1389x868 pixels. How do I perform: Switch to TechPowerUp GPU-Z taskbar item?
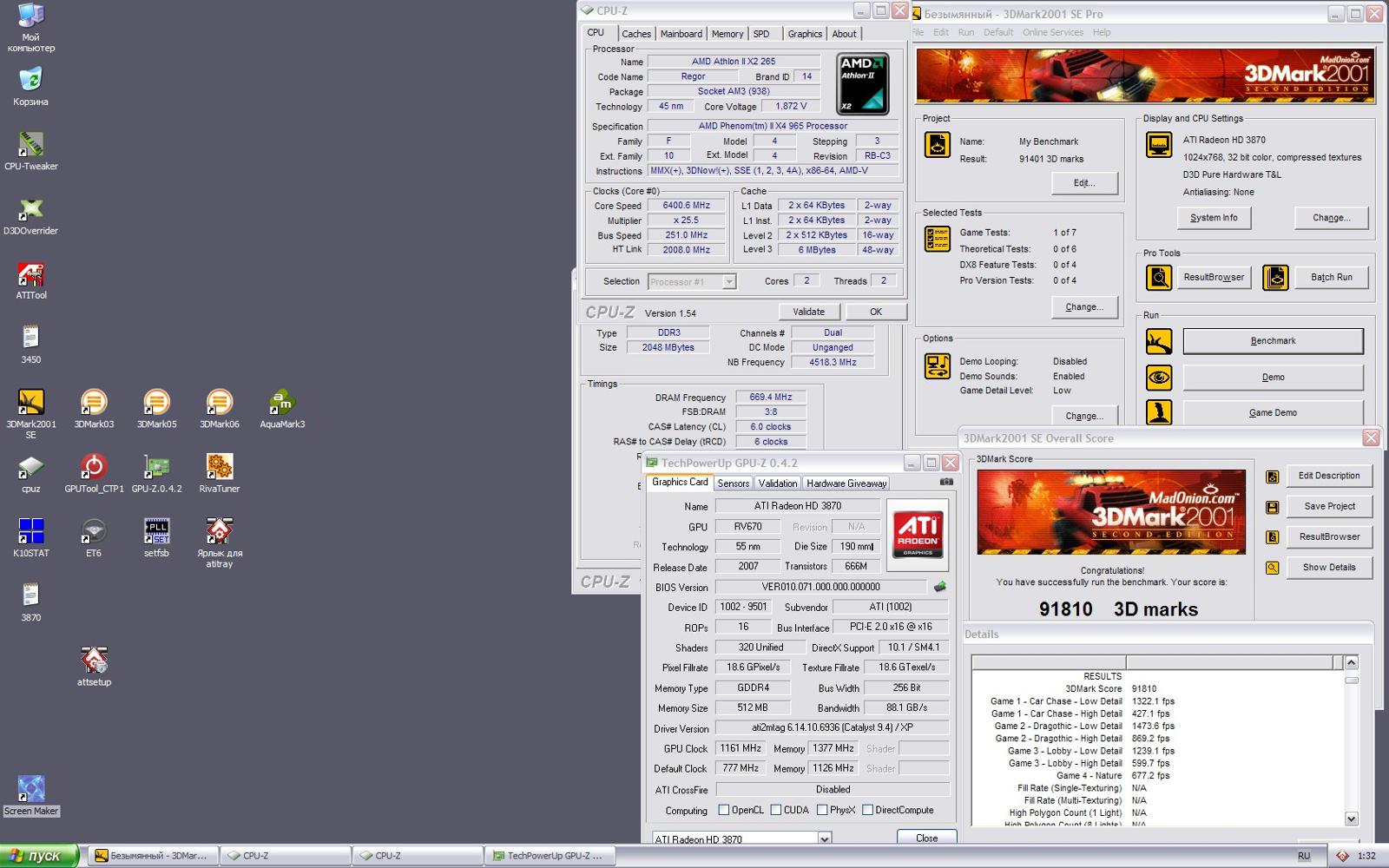click(x=552, y=856)
